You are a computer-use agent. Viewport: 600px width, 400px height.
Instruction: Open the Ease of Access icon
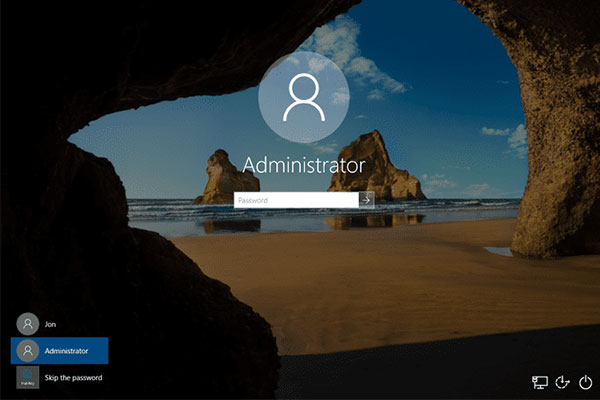562,382
